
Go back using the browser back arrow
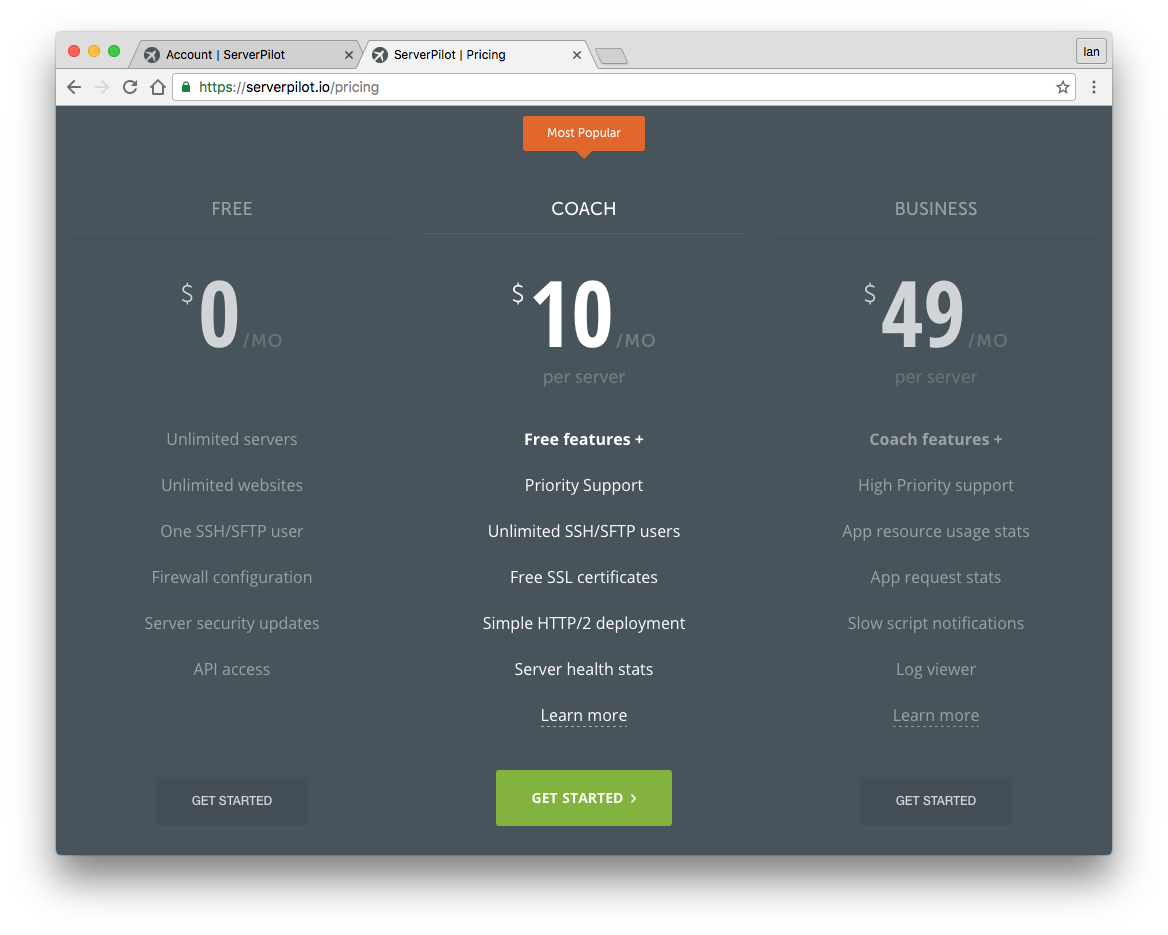74,87
